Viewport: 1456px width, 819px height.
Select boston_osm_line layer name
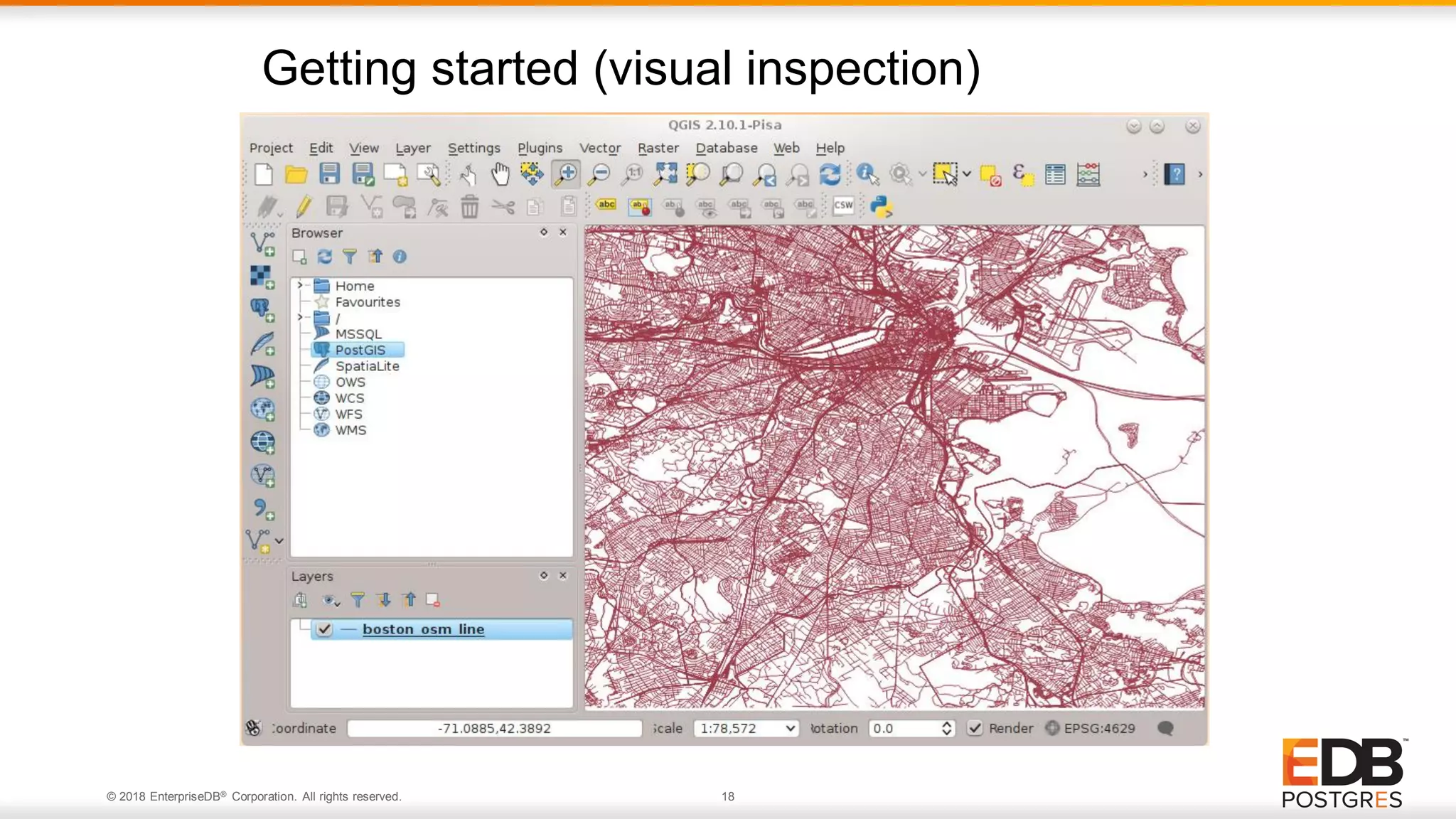tap(423, 629)
